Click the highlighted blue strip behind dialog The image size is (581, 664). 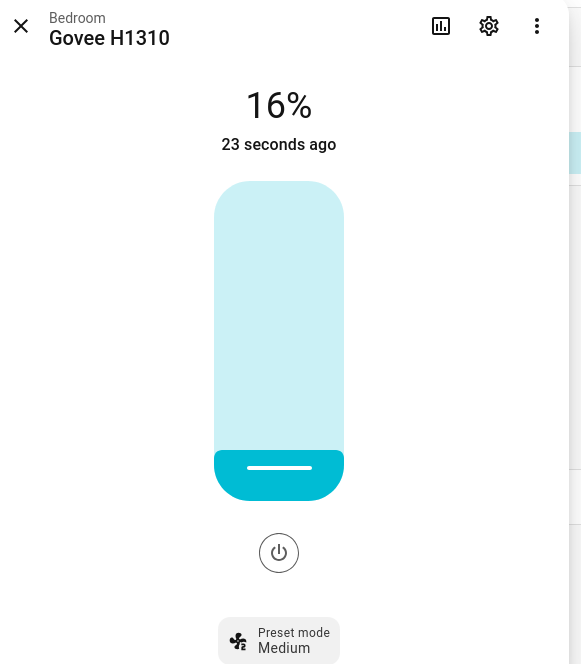(575, 153)
